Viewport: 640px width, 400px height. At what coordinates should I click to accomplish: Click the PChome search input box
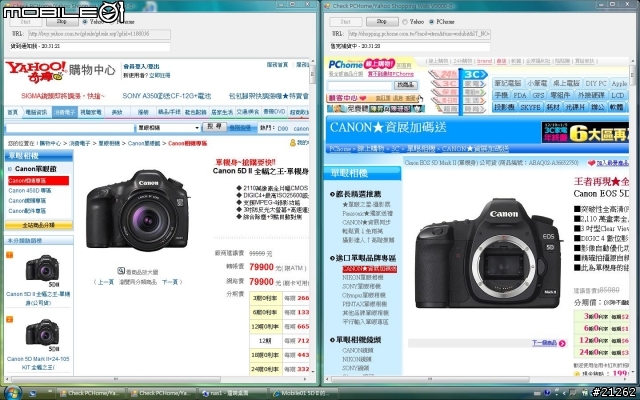tap(360, 85)
